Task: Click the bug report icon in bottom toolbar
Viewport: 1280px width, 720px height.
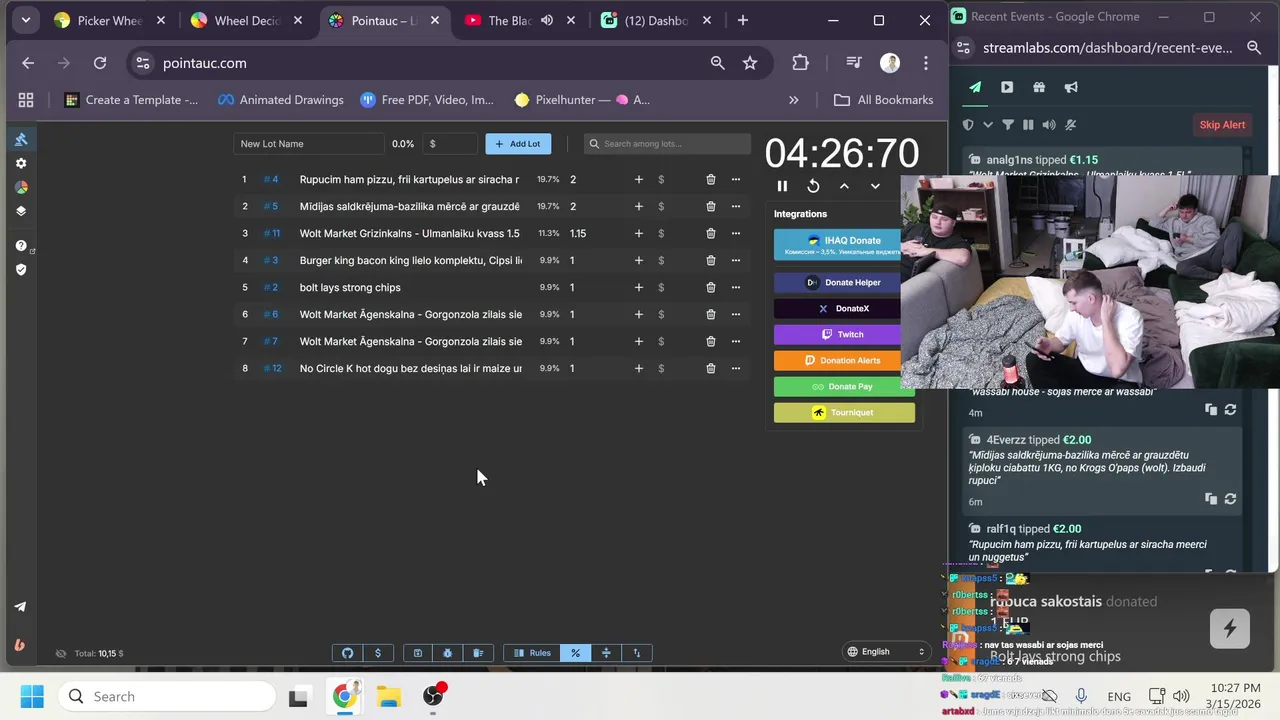Action: click(447, 653)
